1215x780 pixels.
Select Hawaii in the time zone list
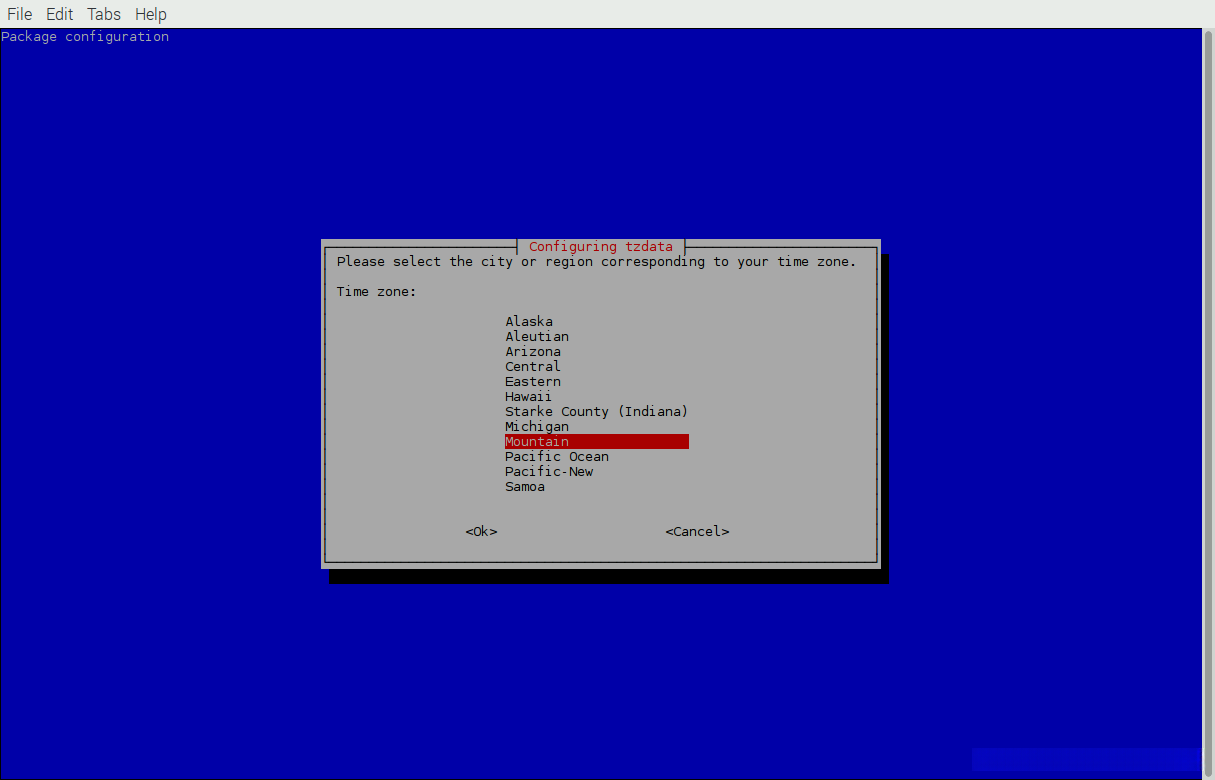pos(529,397)
